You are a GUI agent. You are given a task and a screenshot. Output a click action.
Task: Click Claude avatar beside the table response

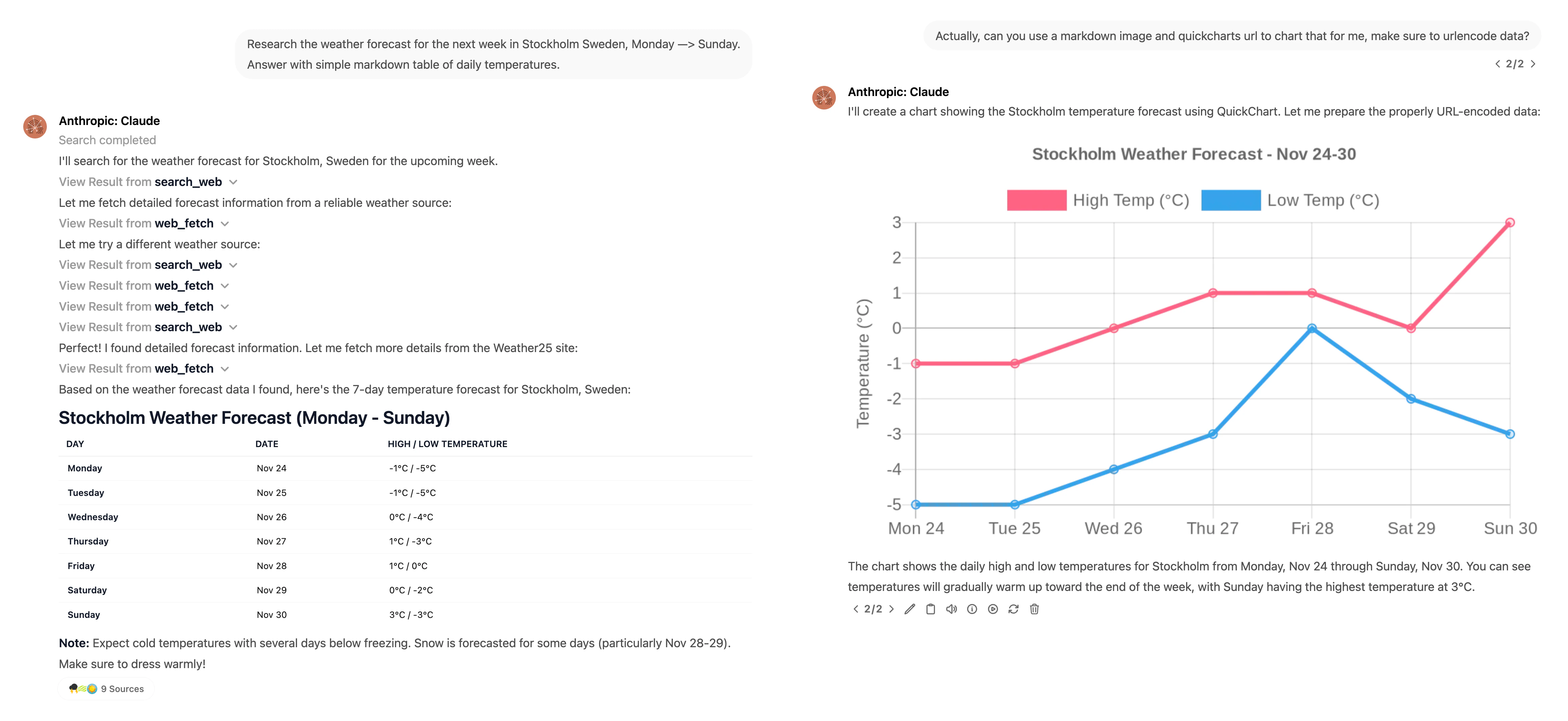pos(35,127)
